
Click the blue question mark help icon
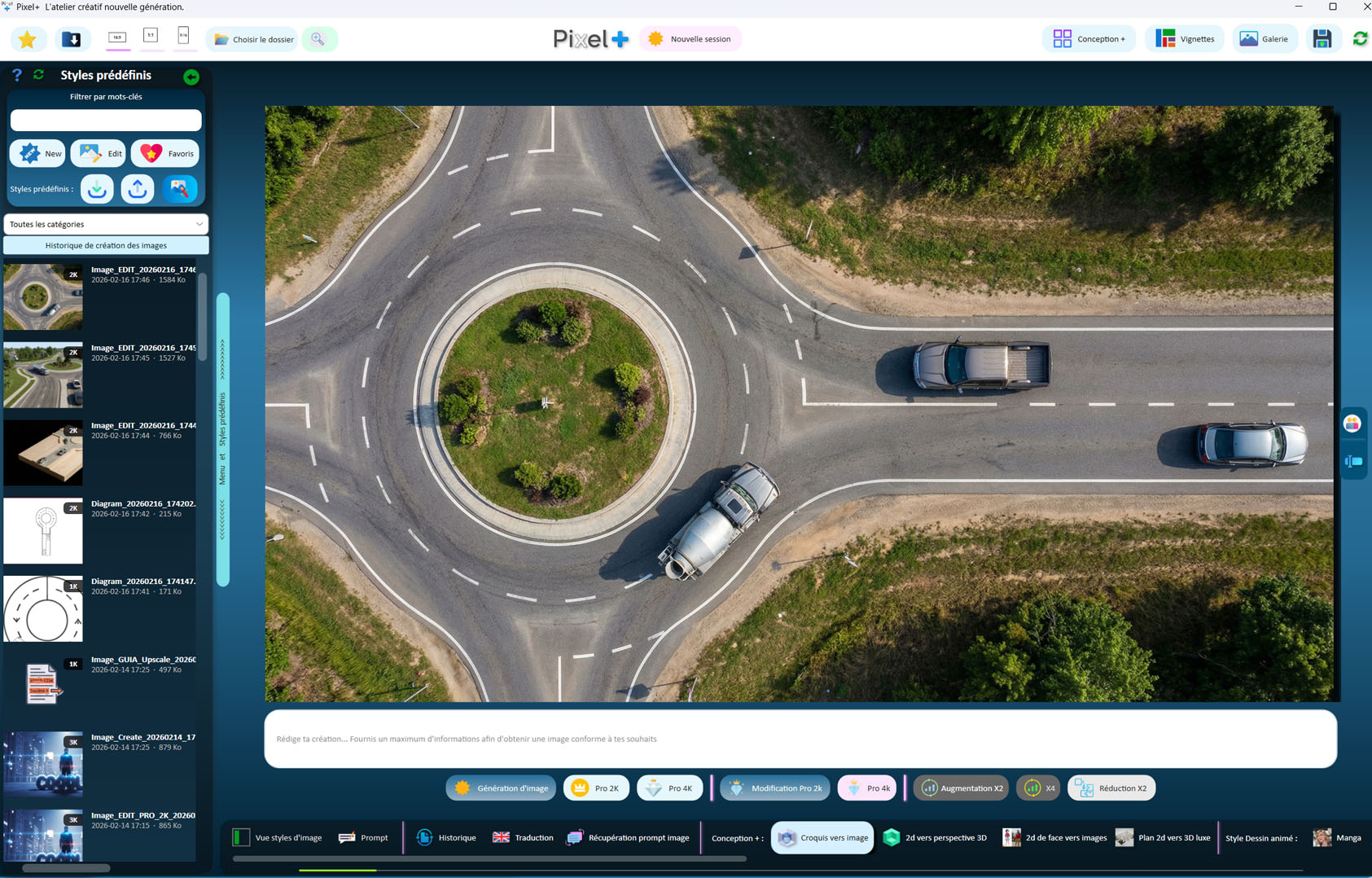(x=16, y=75)
